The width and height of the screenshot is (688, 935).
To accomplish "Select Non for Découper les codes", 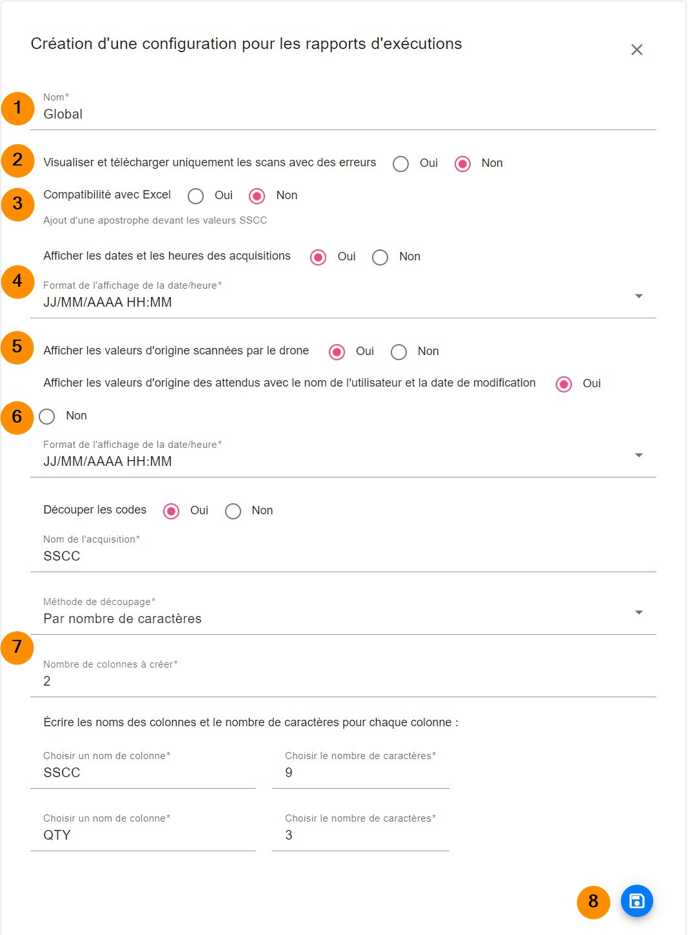I will click(x=233, y=511).
